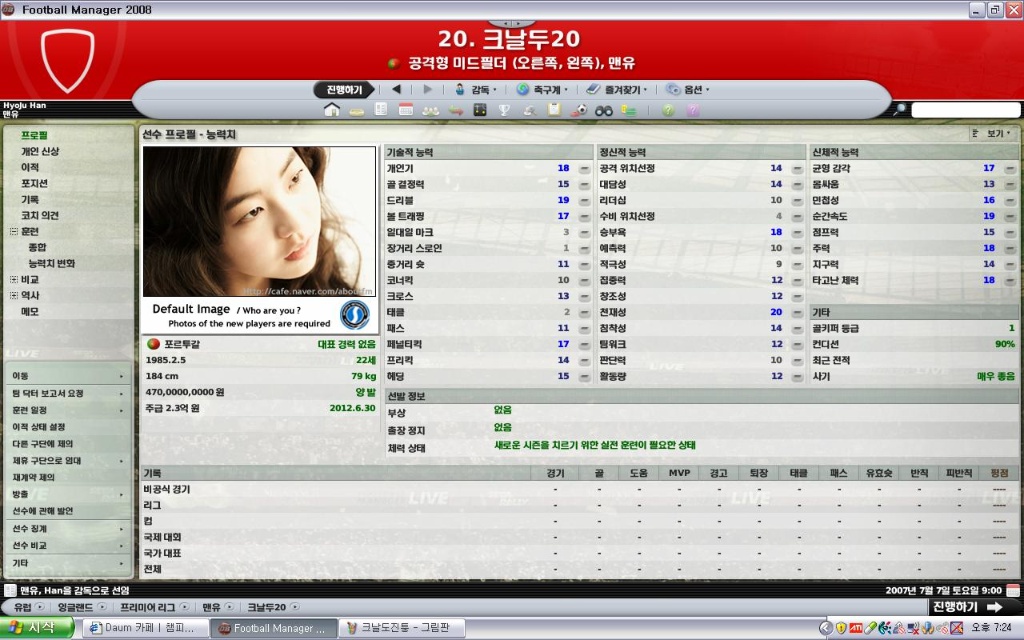Image resolution: width=1024 pixels, height=640 pixels.
Task: Open the squad people icon in the toolbar
Action: (430, 110)
